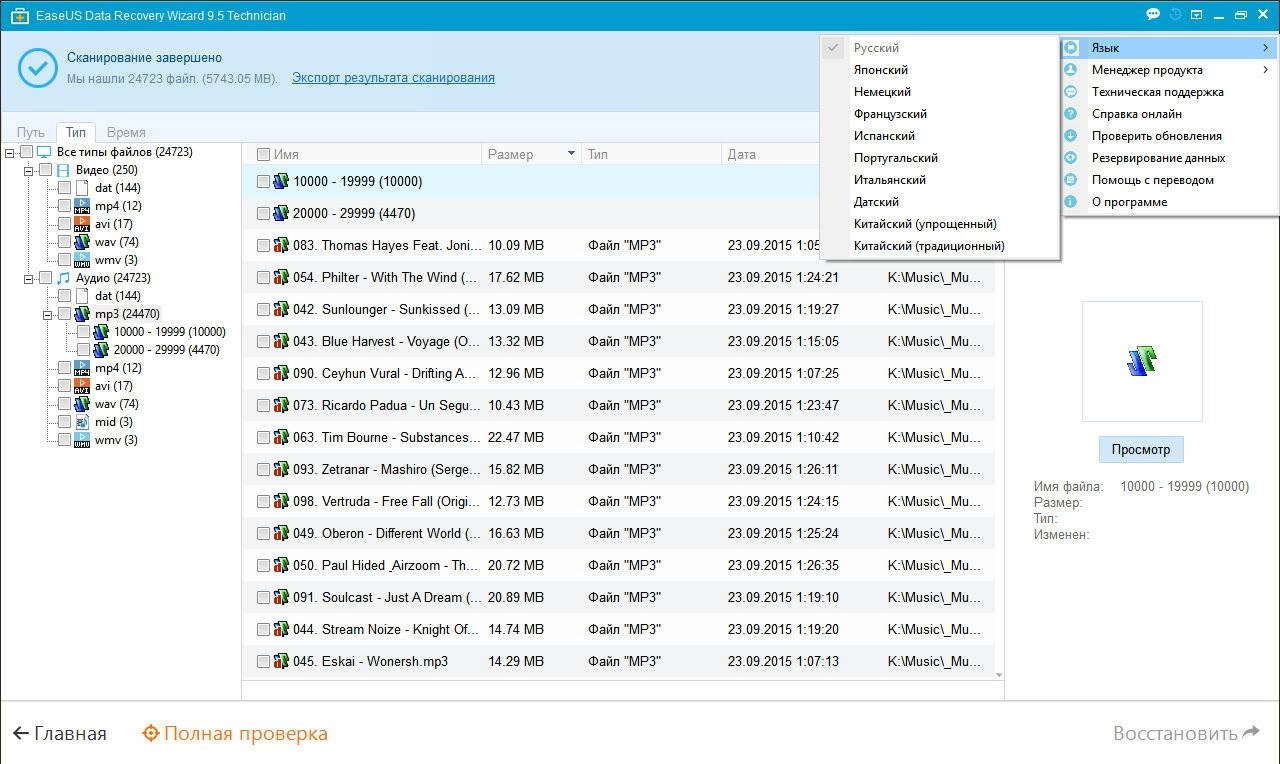Click the scan completed checkmark icon
The width and height of the screenshot is (1280, 764).
pos(37,67)
